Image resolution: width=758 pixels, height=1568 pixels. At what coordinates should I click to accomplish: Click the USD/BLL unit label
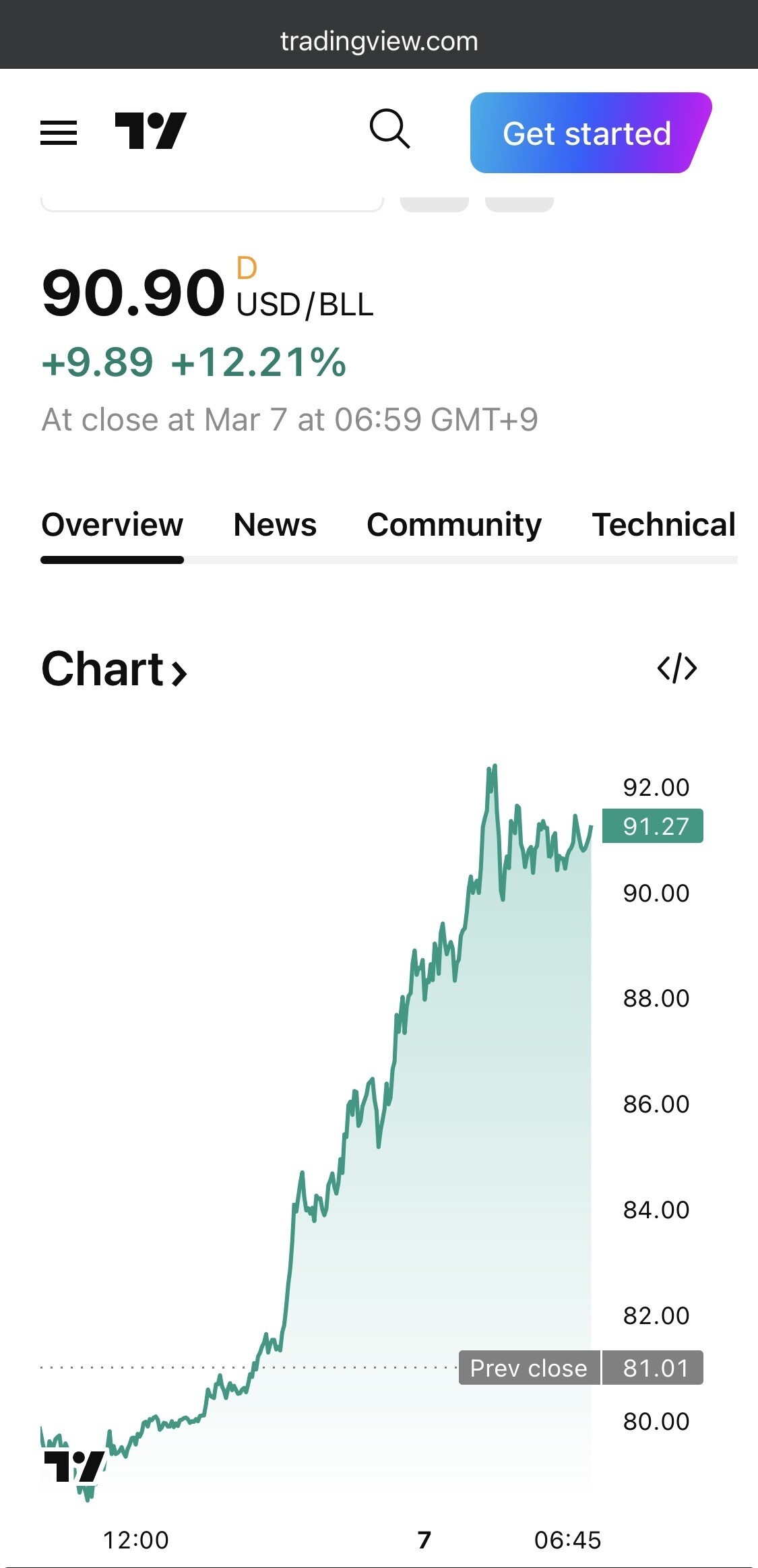[305, 305]
